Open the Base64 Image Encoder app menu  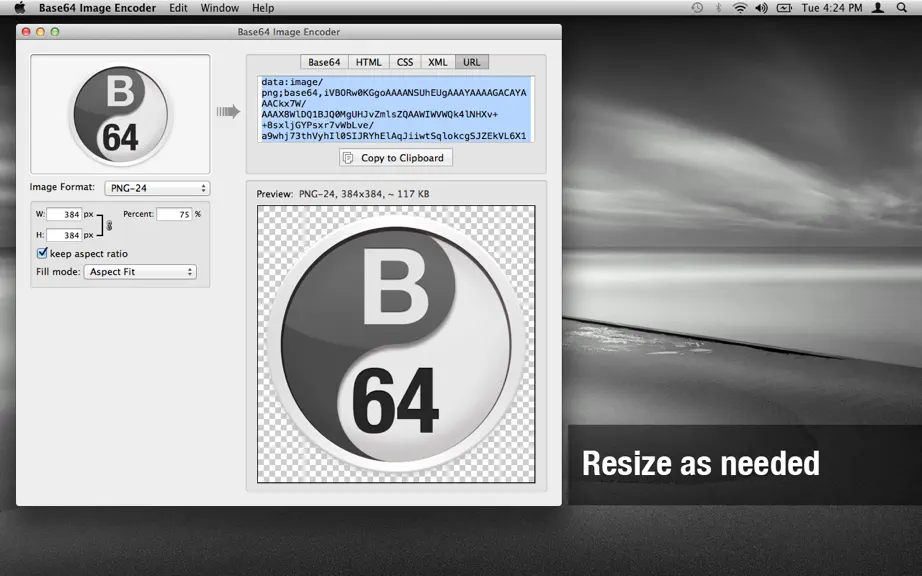coord(98,8)
